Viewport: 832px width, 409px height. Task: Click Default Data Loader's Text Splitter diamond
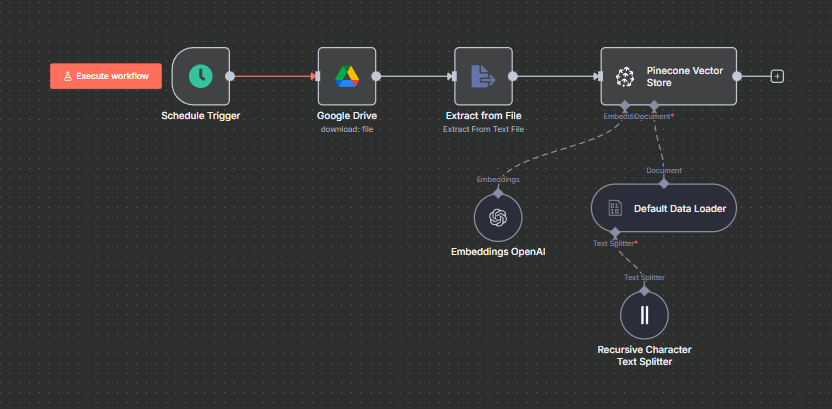(615, 233)
